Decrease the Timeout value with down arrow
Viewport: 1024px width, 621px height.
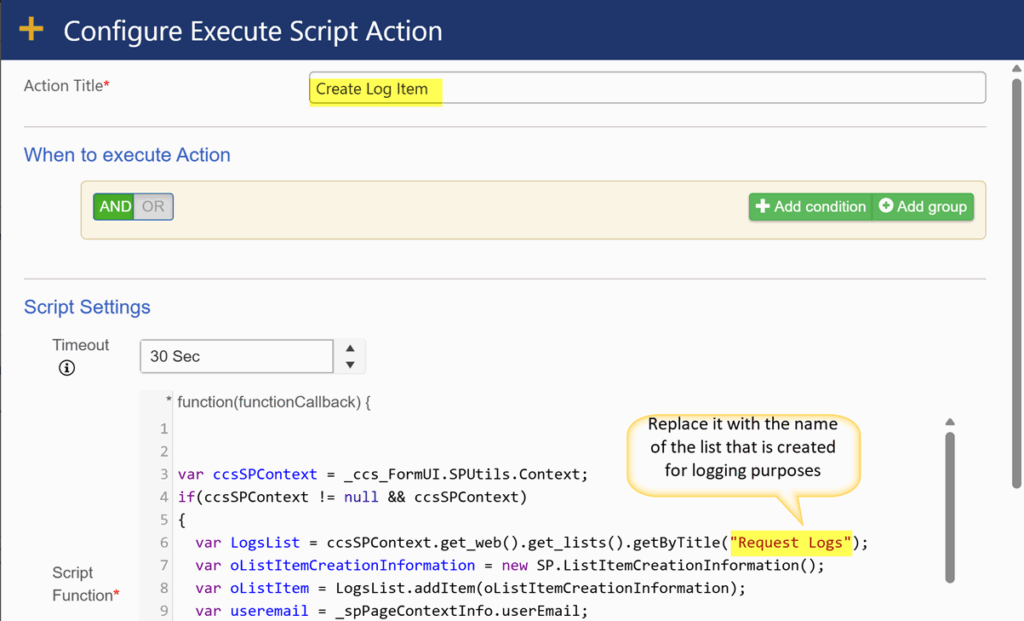pos(350,365)
